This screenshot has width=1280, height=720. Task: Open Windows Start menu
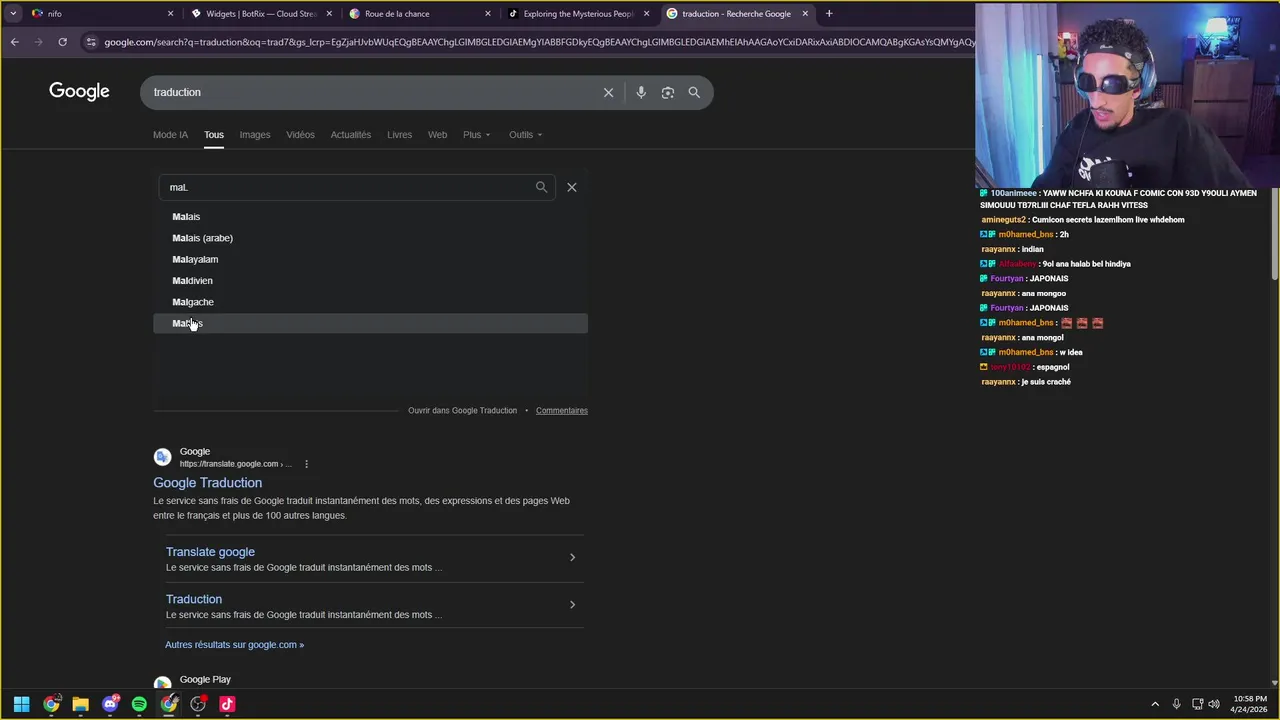[x=21, y=704]
